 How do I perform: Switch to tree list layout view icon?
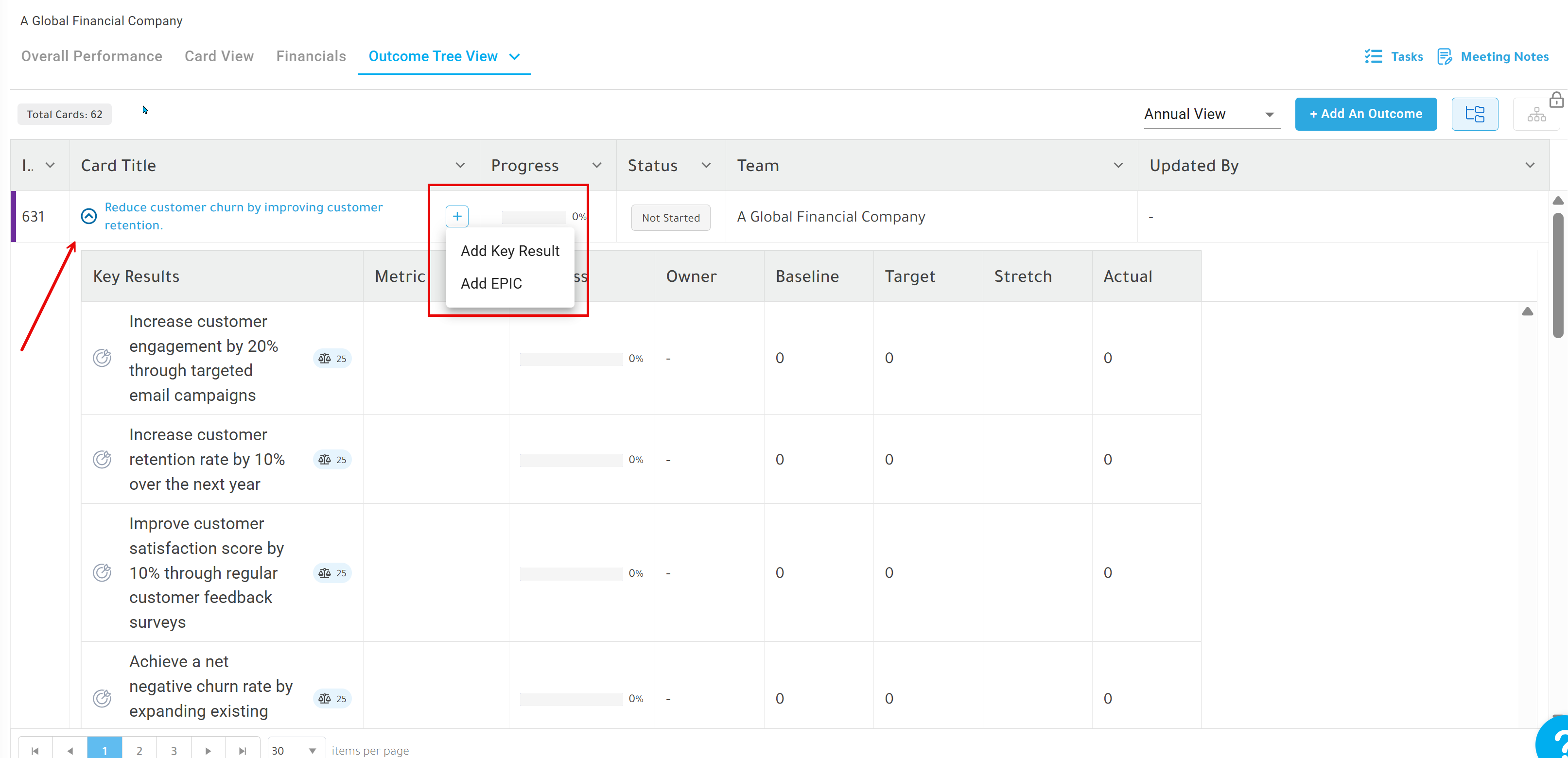[1474, 114]
